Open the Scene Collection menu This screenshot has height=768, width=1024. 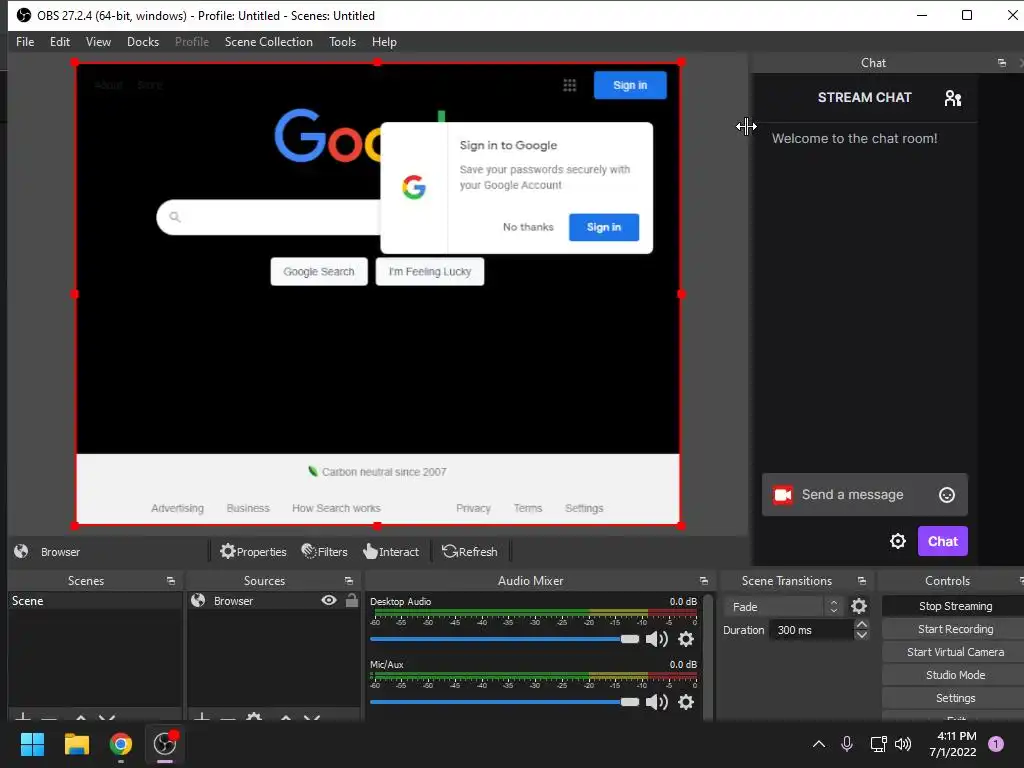click(268, 42)
